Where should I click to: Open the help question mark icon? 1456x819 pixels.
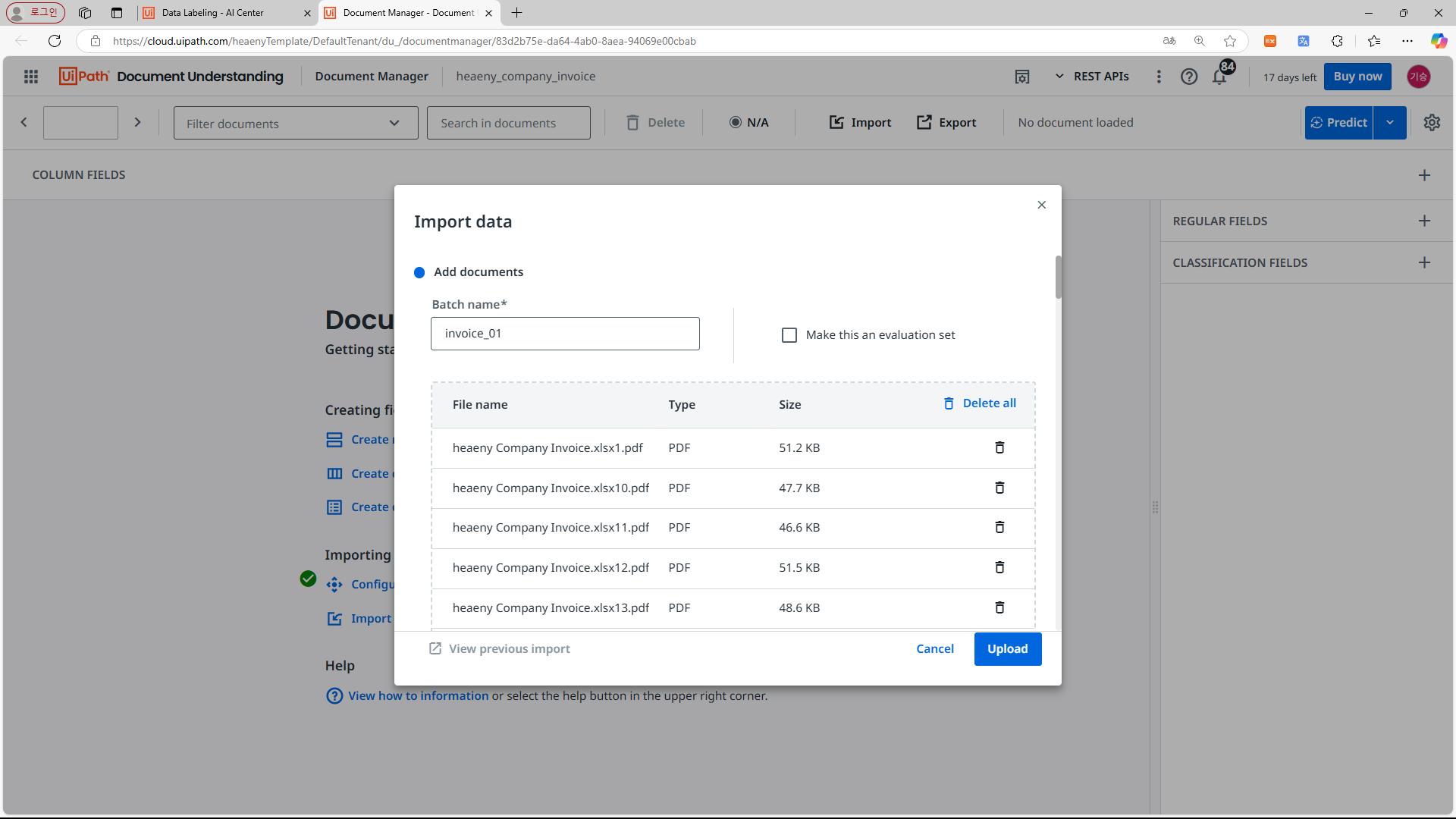pos(1188,77)
